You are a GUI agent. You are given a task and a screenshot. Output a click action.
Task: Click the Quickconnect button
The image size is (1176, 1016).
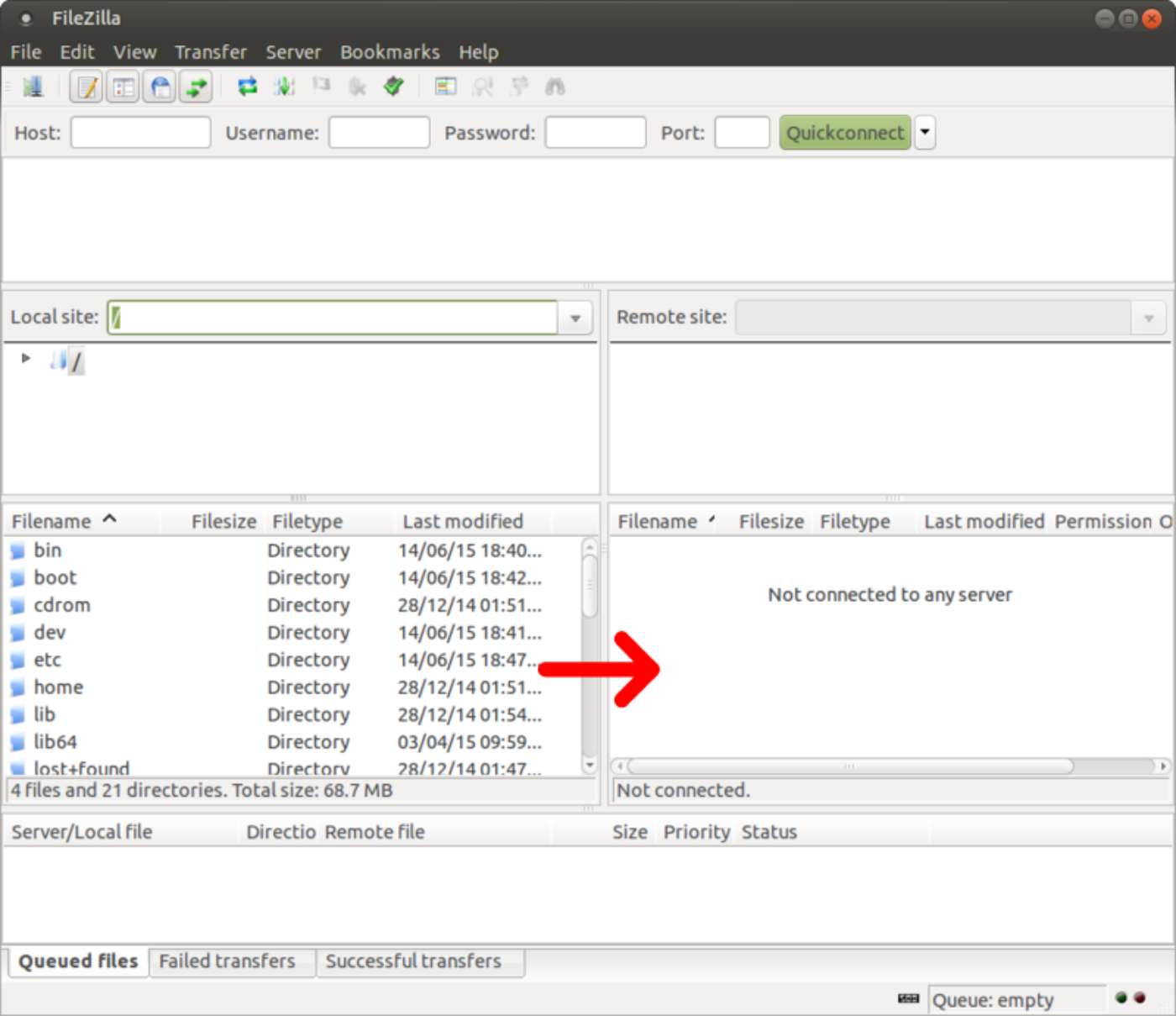(845, 133)
